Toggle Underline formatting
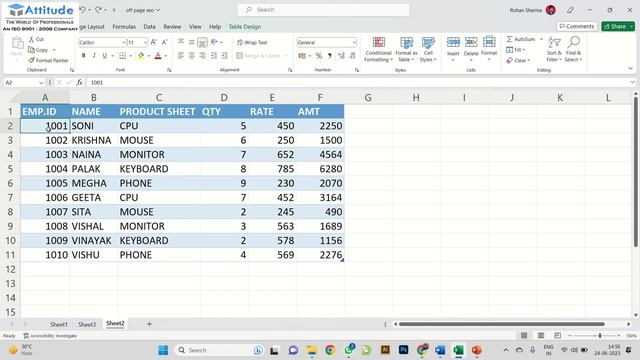 click(x=104, y=56)
